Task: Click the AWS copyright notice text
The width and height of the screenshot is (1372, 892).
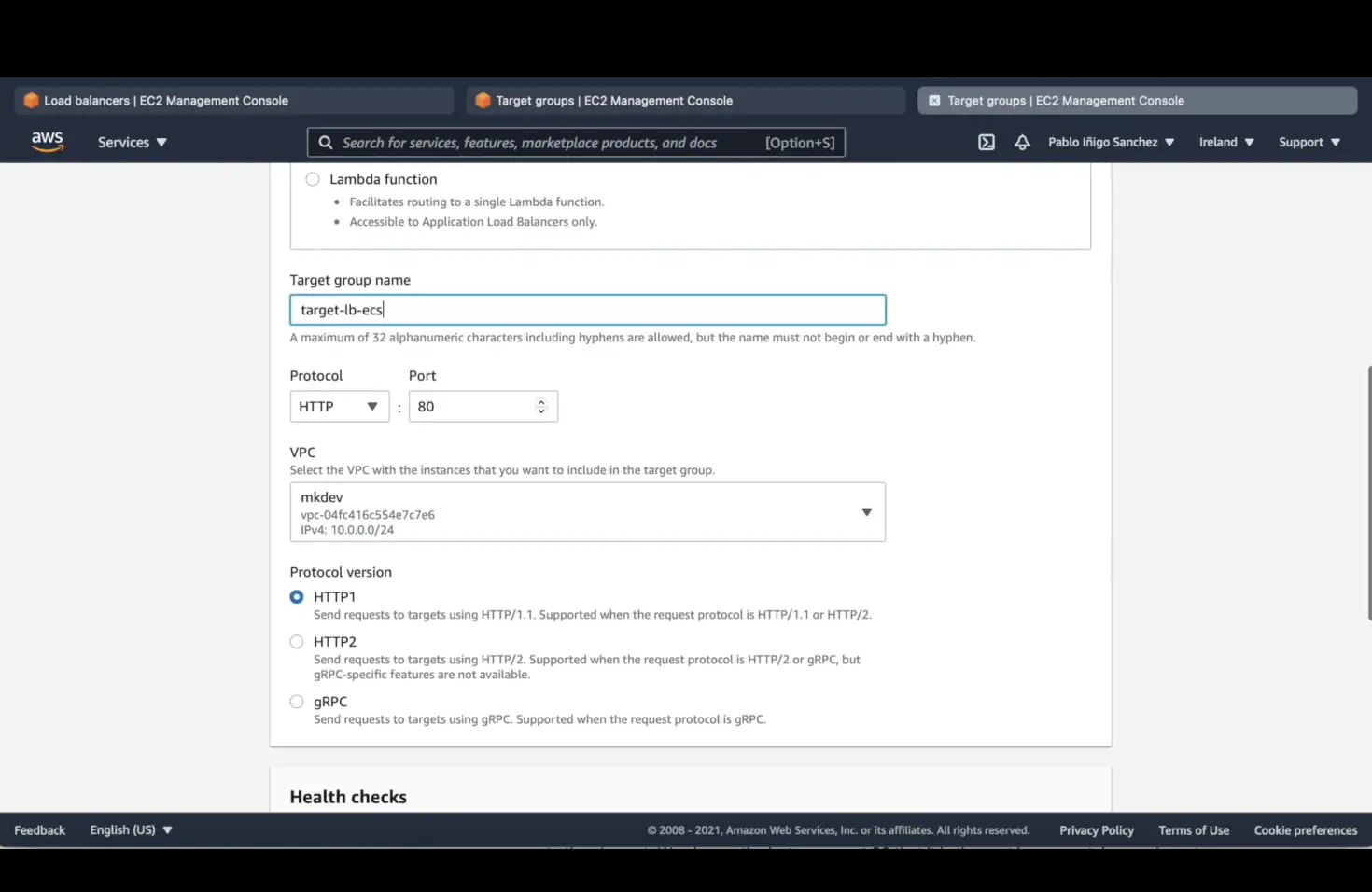Action: (x=838, y=830)
